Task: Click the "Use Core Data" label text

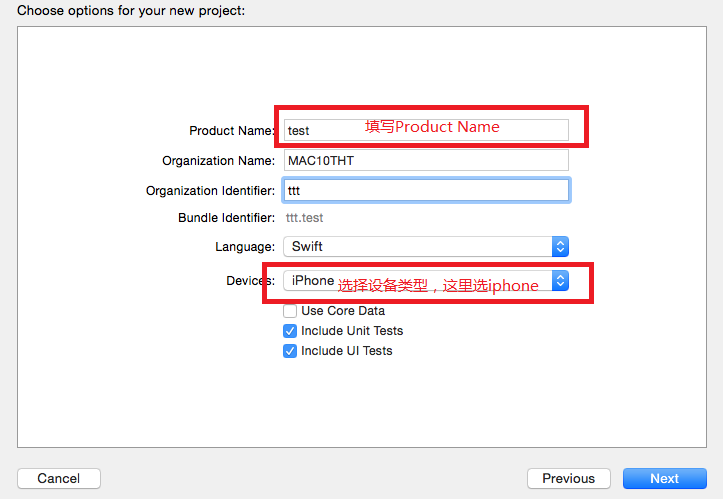Action: pos(343,311)
